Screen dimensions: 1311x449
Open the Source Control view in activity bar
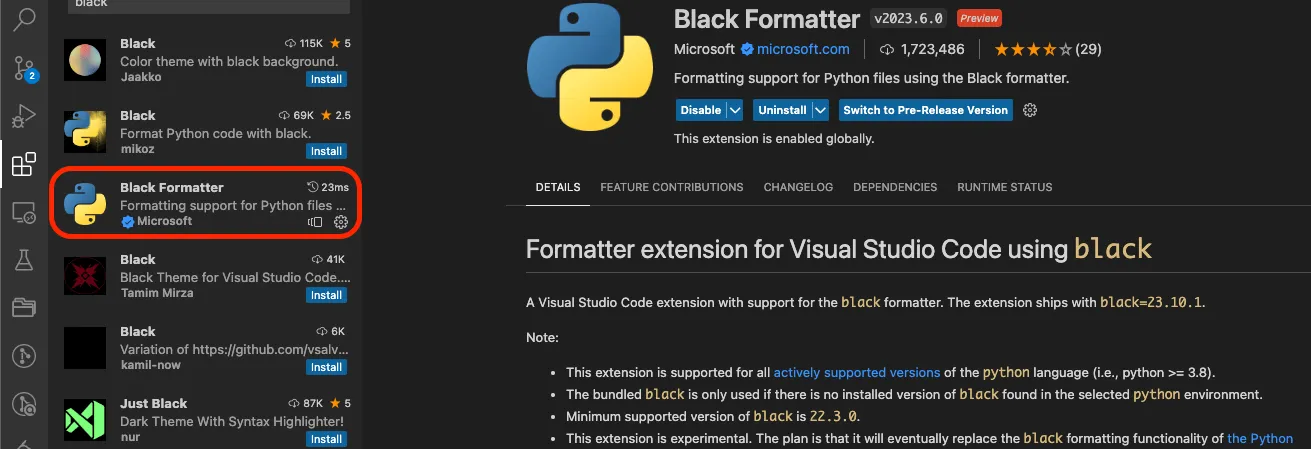[25, 68]
